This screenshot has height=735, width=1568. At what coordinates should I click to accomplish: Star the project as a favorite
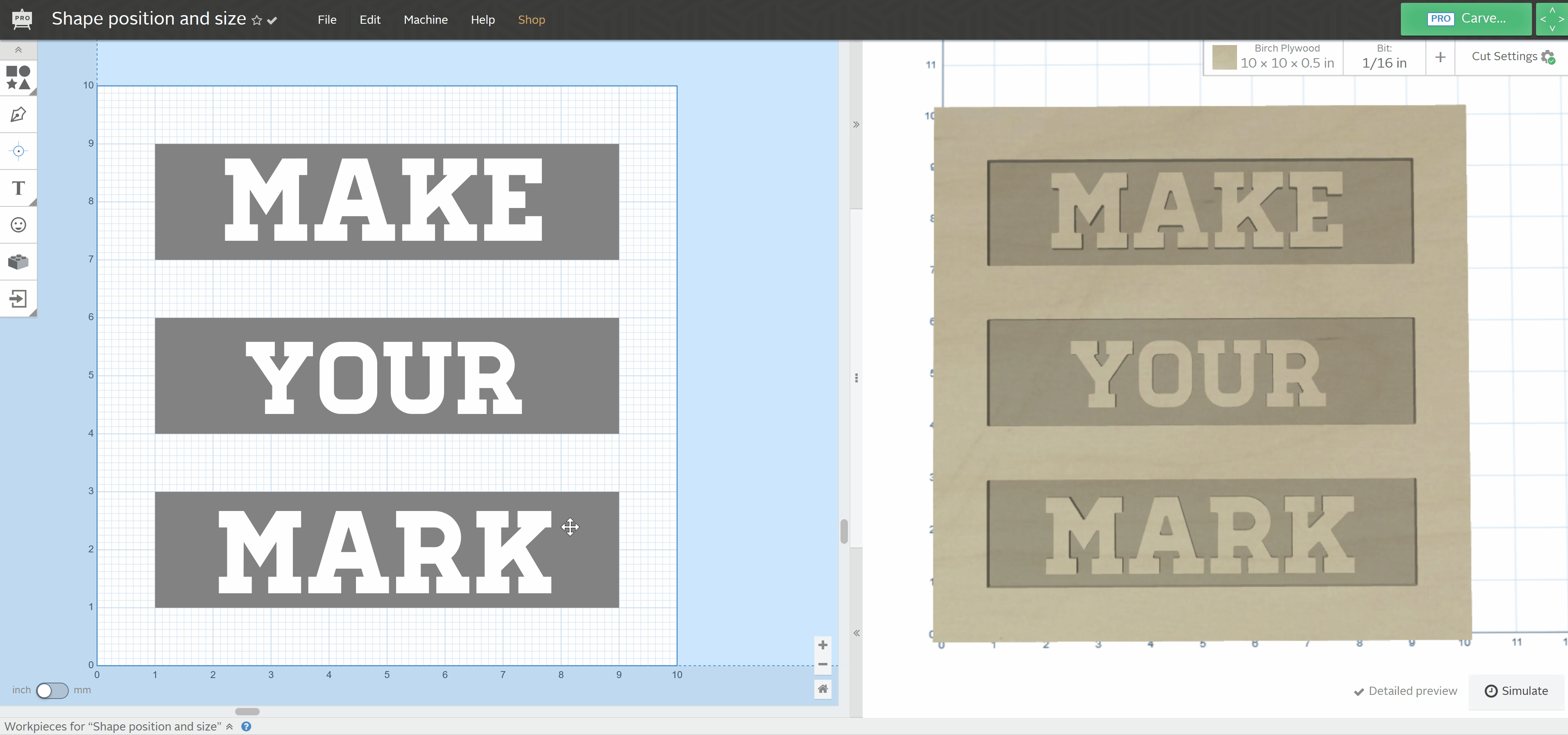(x=257, y=20)
